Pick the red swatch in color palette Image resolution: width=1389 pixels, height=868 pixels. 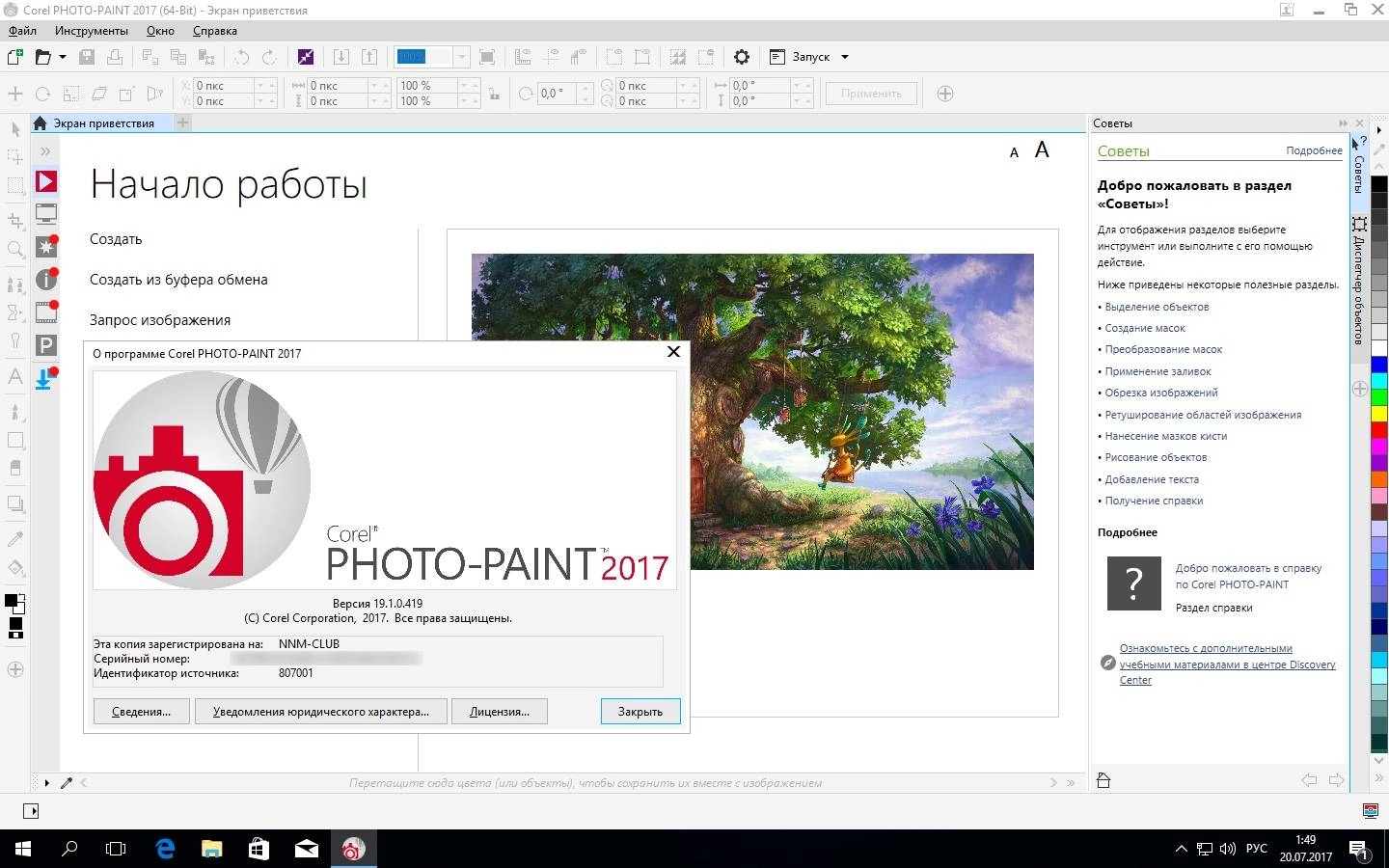[x=1379, y=429]
